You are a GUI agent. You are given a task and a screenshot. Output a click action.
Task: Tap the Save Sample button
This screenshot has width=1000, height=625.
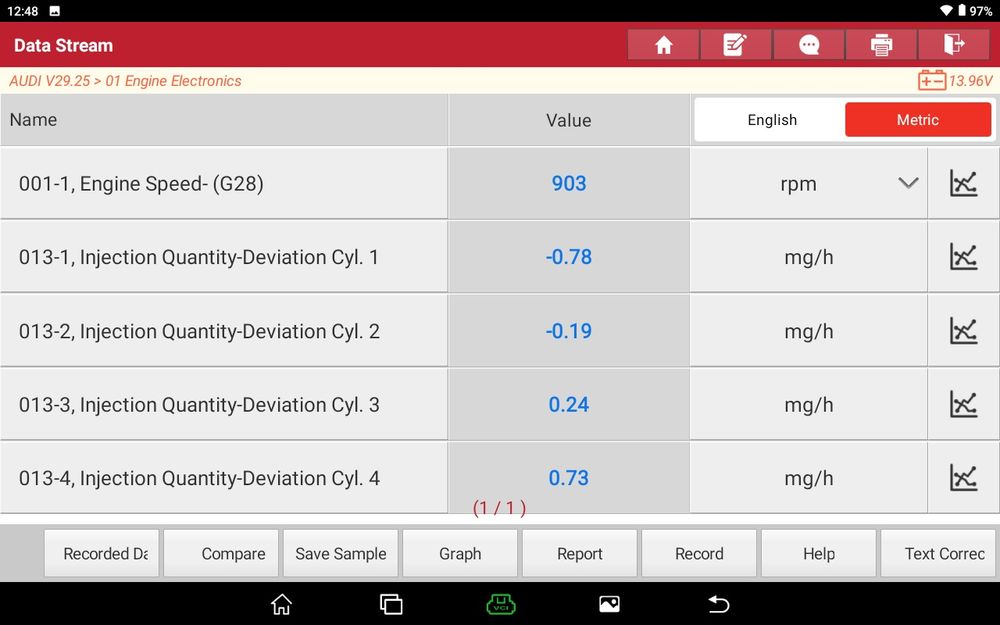341,554
